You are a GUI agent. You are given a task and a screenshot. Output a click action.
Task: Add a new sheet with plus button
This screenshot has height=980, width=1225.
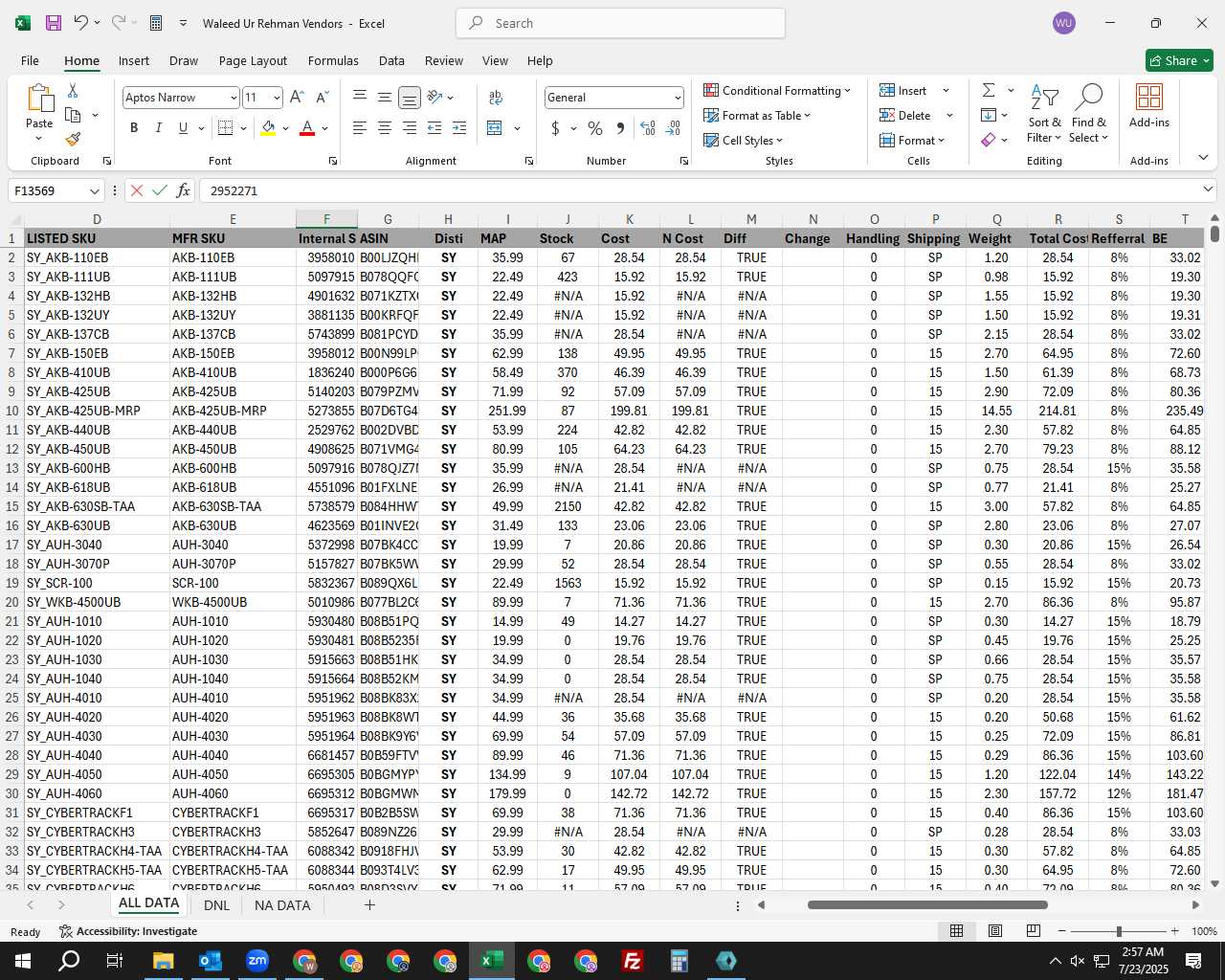(x=369, y=905)
